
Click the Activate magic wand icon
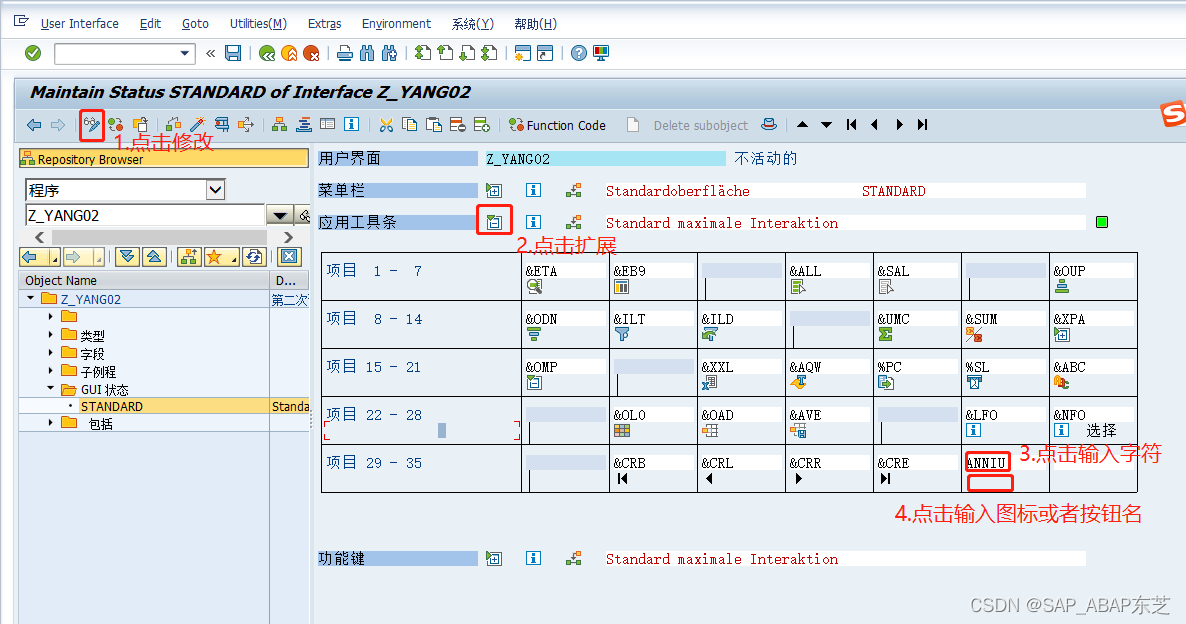(198, 125)
